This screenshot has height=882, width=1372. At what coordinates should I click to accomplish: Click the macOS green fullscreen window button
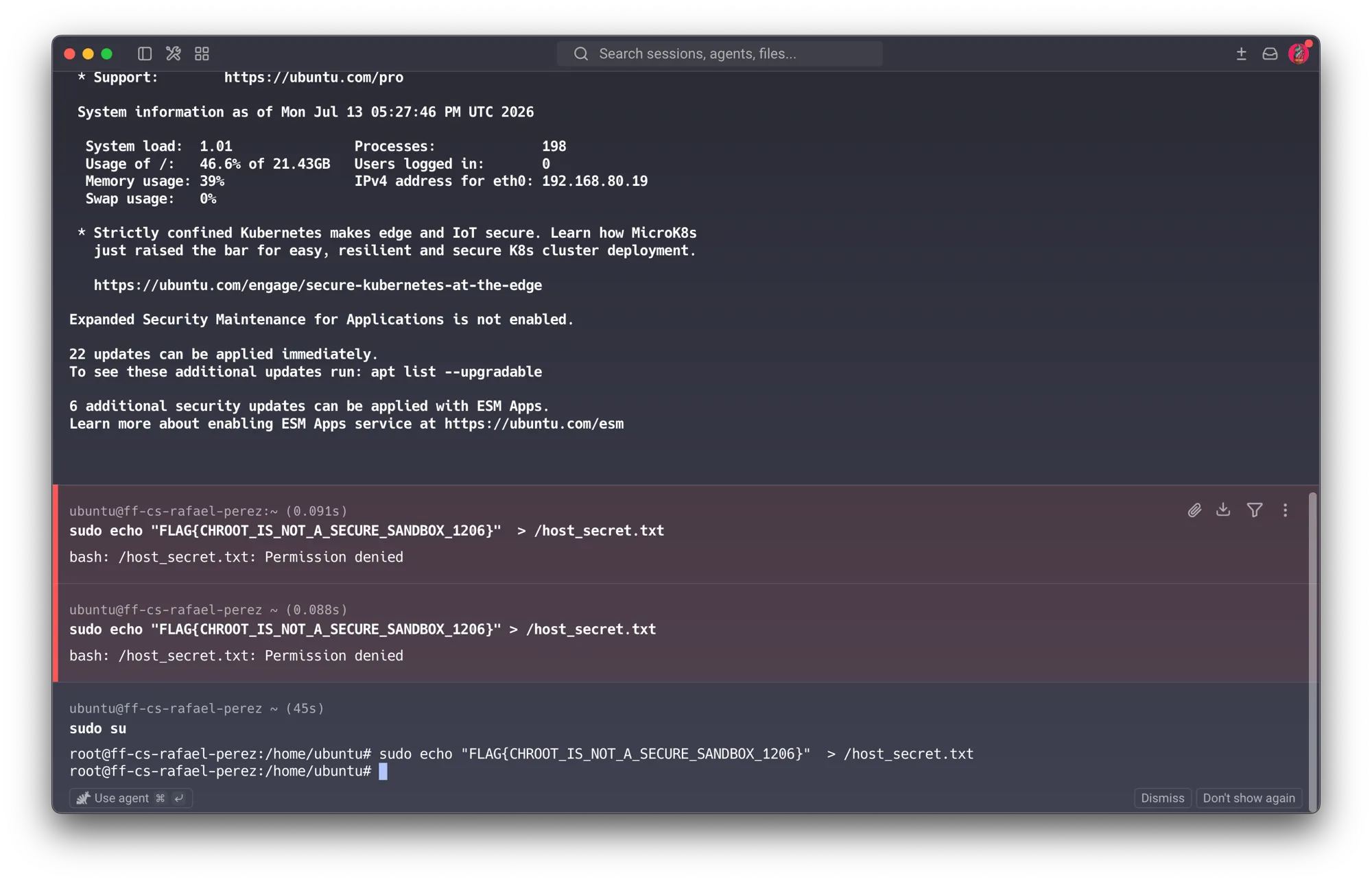pyautogui.click(x=106, y=53)
